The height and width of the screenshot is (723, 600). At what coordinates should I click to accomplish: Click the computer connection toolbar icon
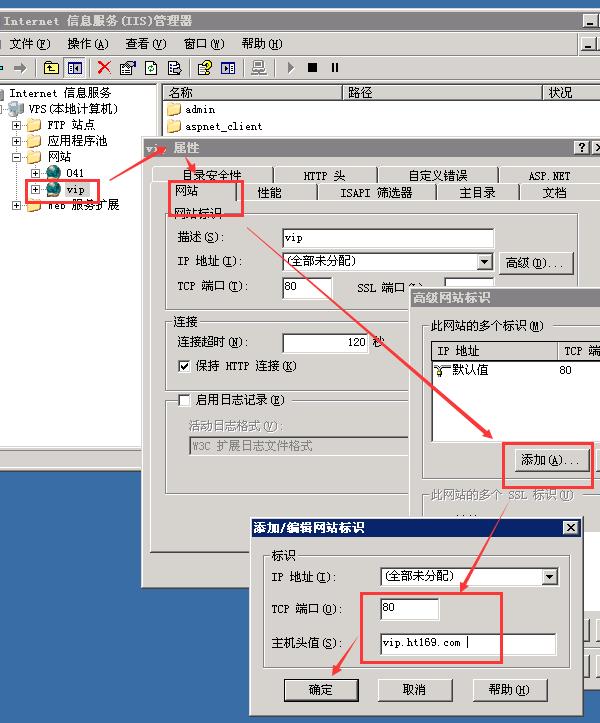point(258,68)
